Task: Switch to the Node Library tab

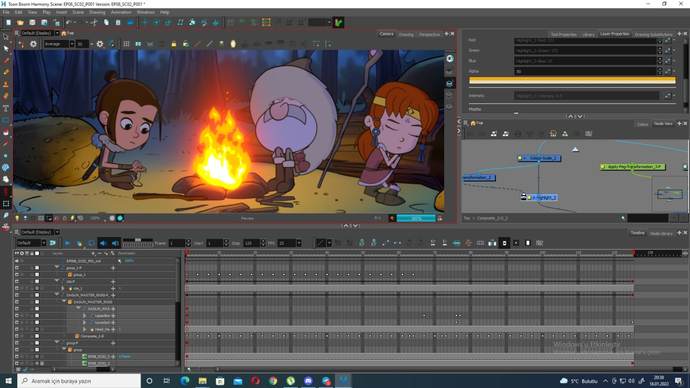Action: 661,233
